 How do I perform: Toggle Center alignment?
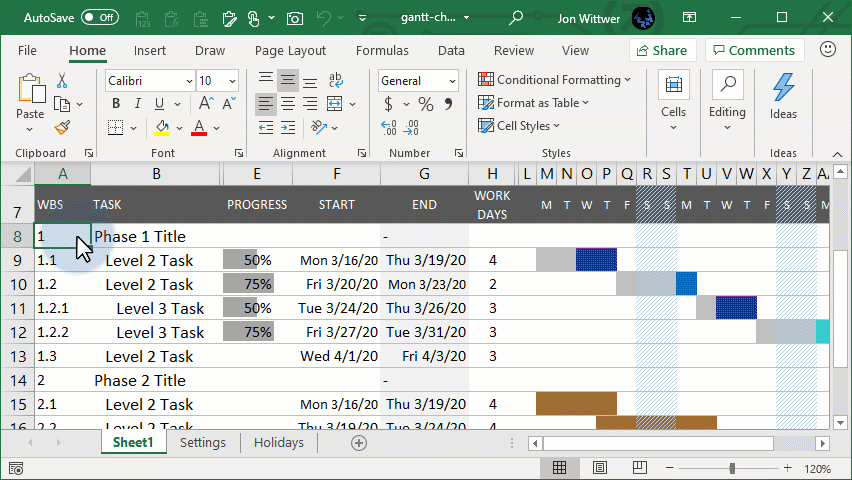287,103
